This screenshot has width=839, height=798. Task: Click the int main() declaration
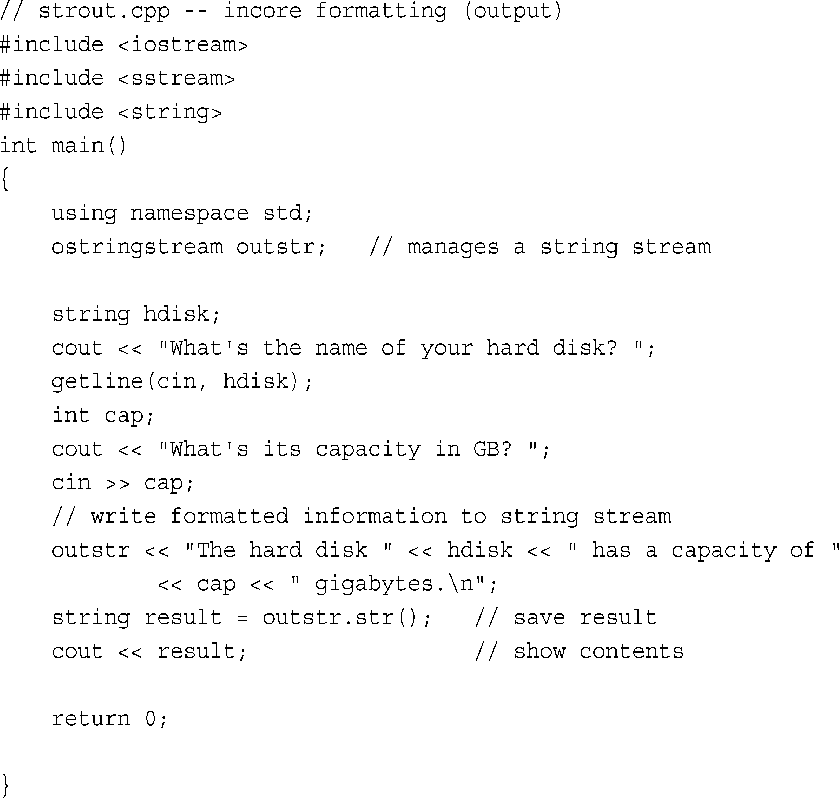(x=63, y=146)
